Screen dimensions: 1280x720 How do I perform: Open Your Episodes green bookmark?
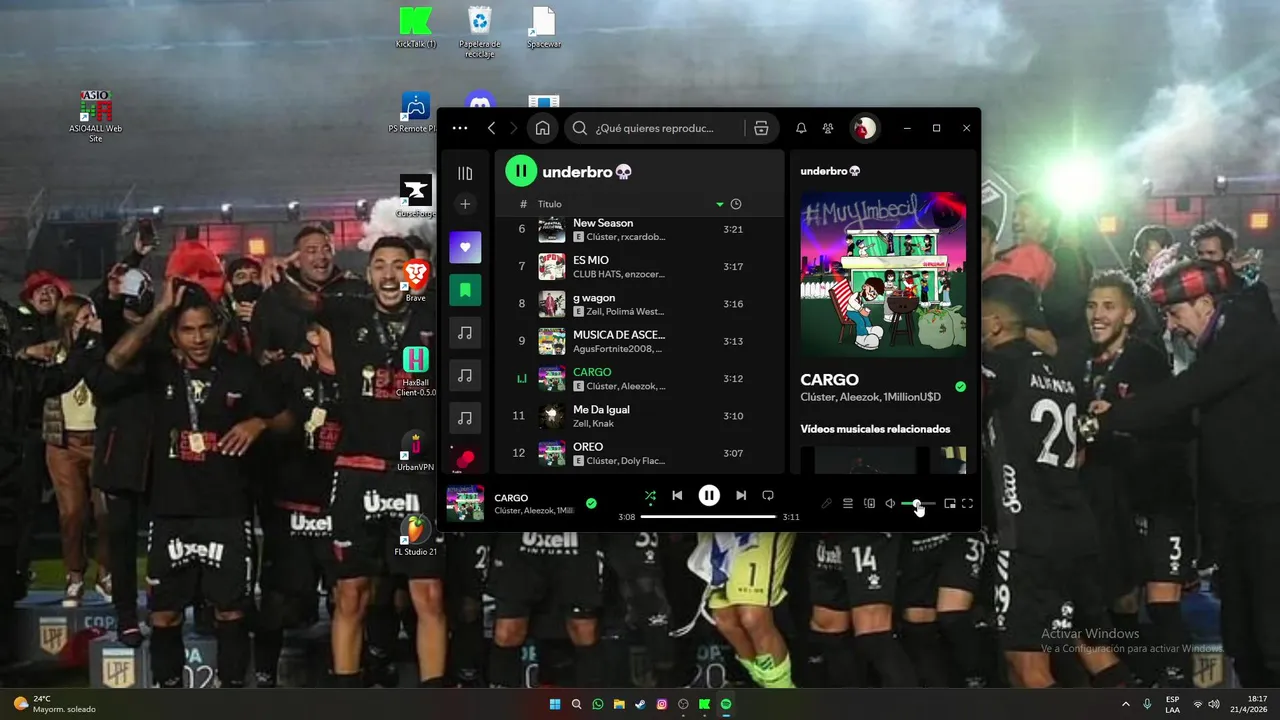pyautogui.click(x=465, y=290)
